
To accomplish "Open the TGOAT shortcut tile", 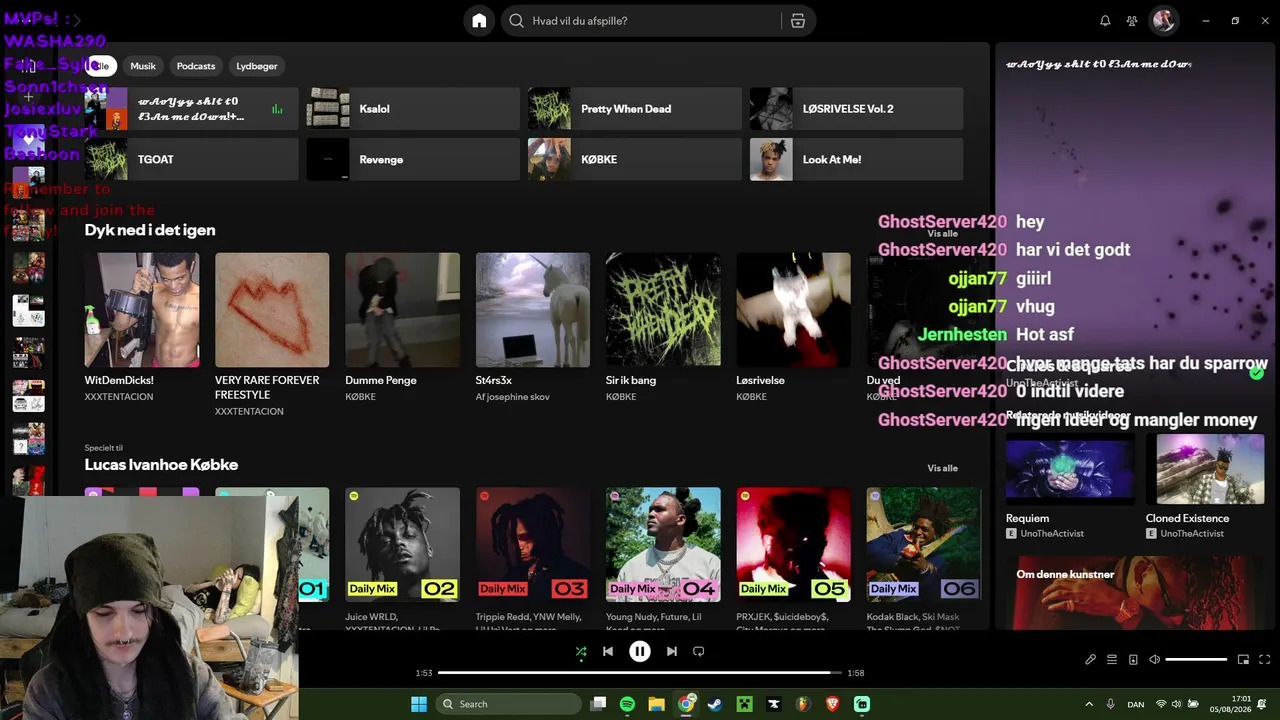I will pyautogui.click(x=191, y=160).
